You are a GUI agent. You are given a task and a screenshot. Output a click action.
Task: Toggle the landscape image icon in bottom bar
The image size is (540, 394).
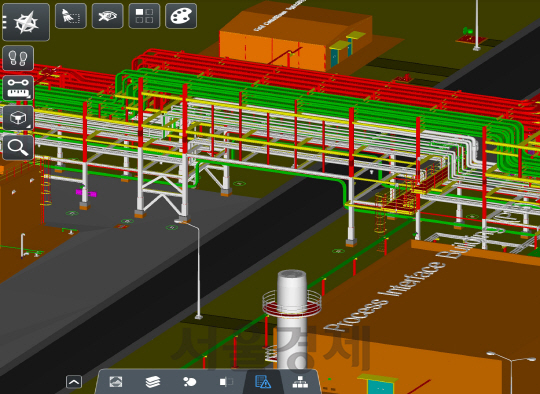tap(116, 382)
